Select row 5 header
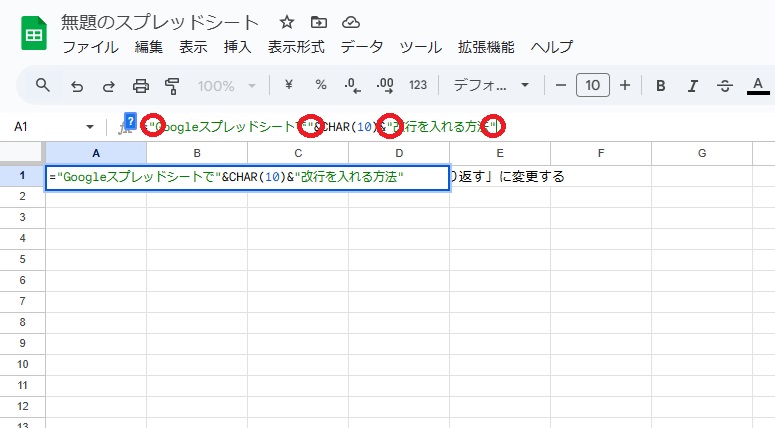Screen dimensions: 775x428 [x=22, y=259]
